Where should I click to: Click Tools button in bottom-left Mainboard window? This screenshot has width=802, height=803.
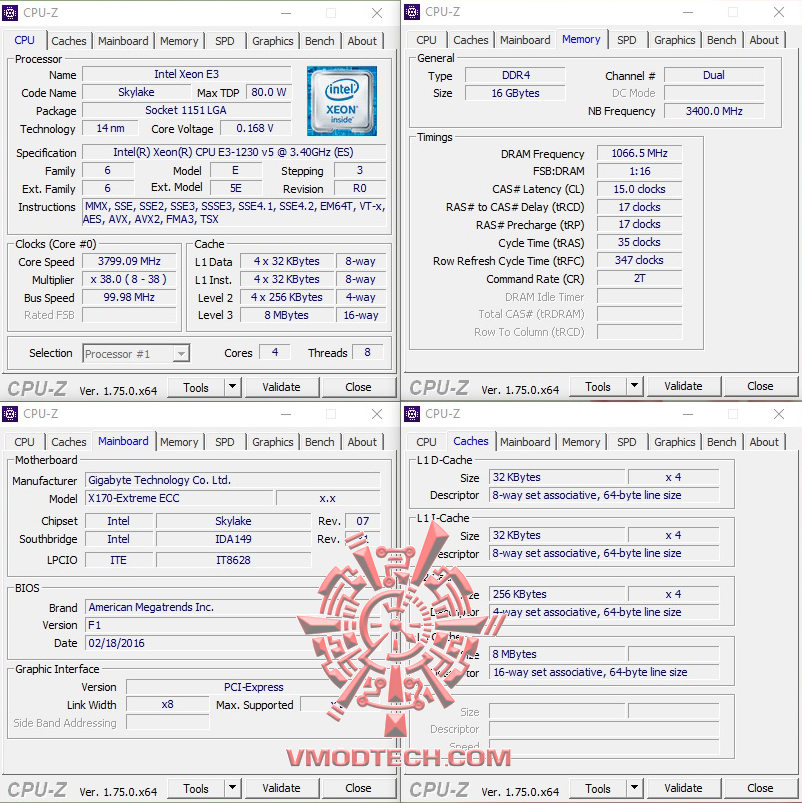coord(196,788)
